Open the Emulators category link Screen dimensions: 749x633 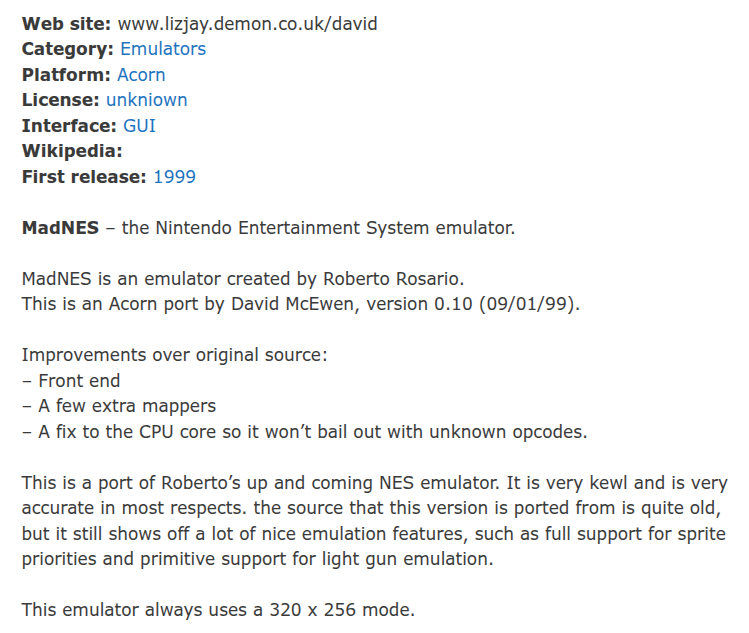coord(163,49)
